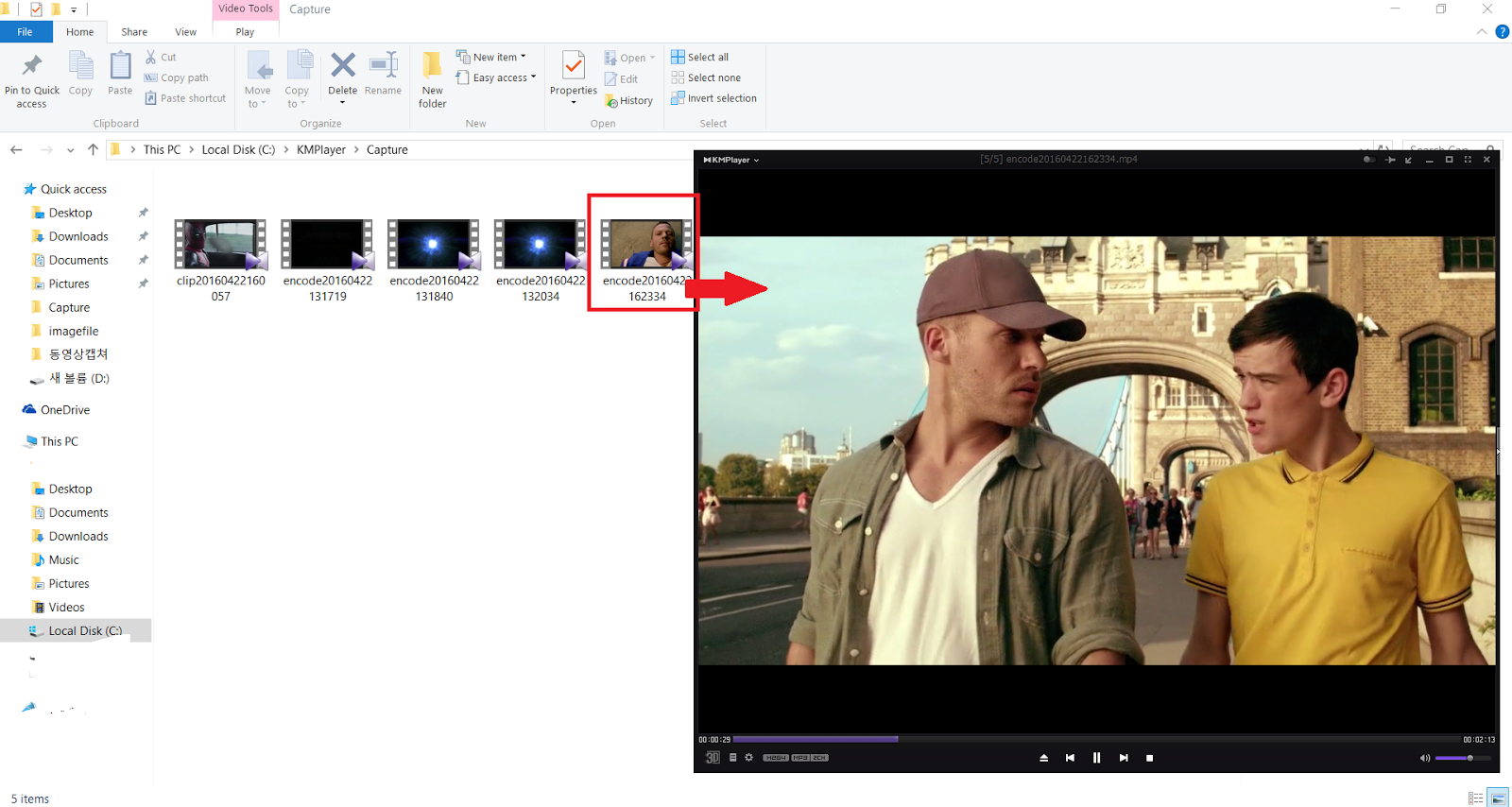Expand the Open button dropdown arrow
Viewport: 1512px width, 807px height.
[x=652, y=58]
